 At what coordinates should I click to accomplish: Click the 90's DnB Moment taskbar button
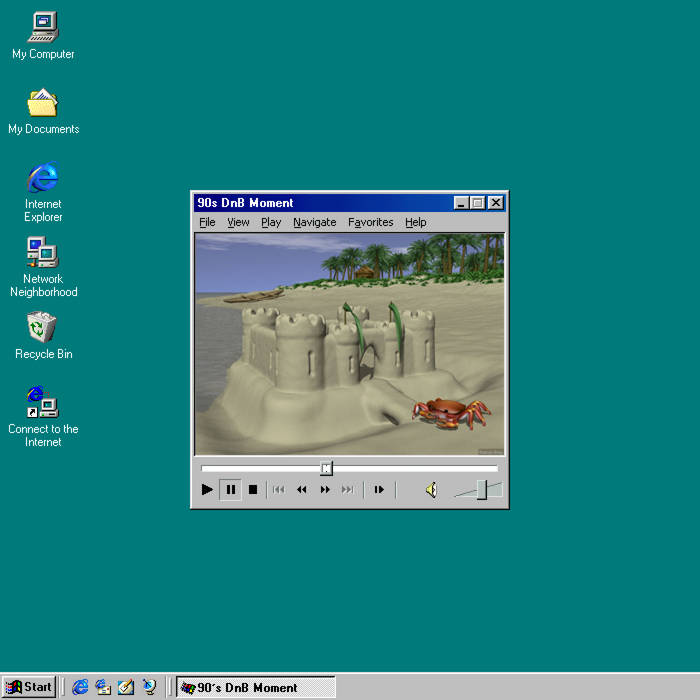(256, 687)
